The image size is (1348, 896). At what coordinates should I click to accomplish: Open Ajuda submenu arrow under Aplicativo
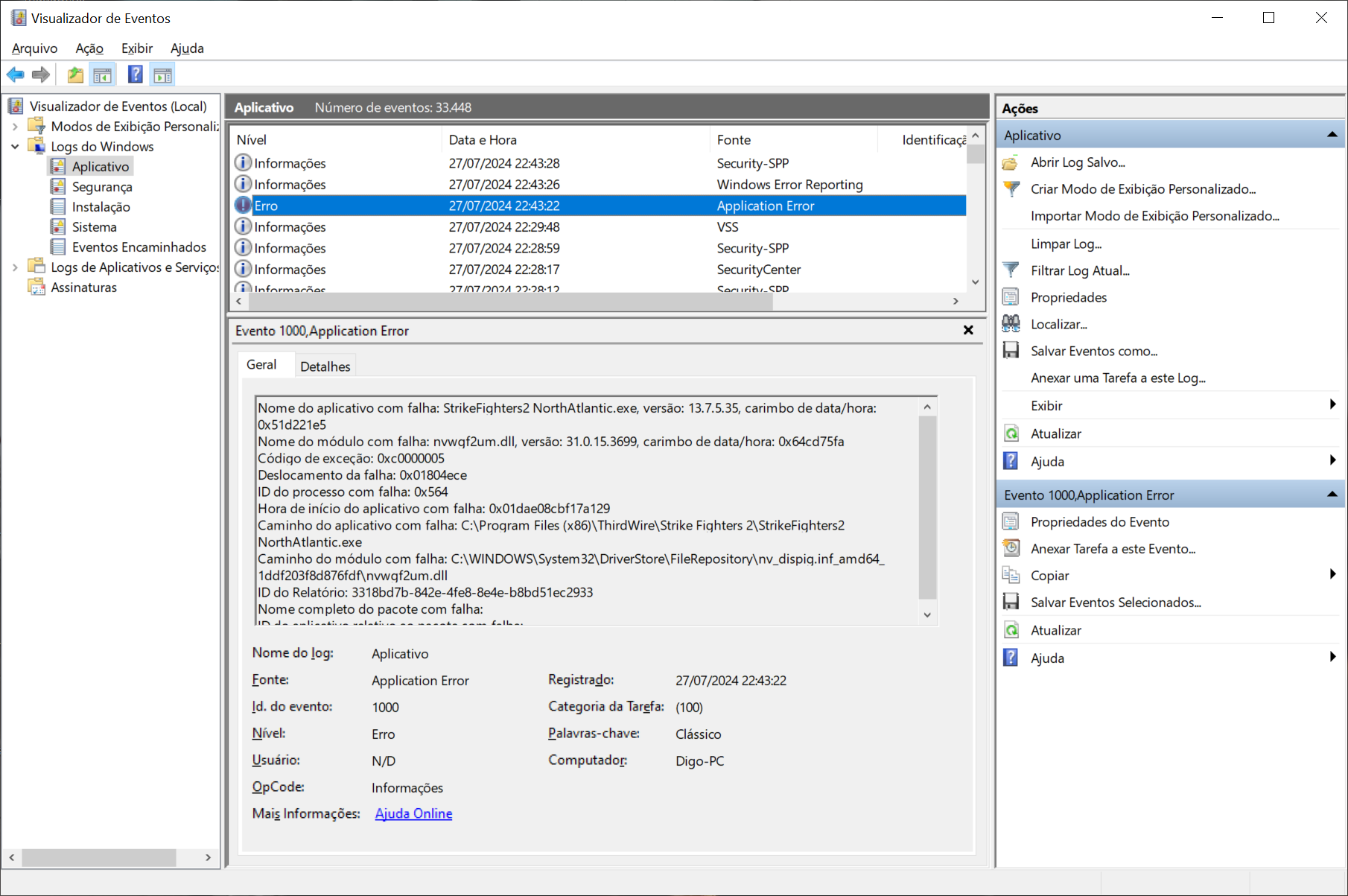click(x=1332, y=460)
